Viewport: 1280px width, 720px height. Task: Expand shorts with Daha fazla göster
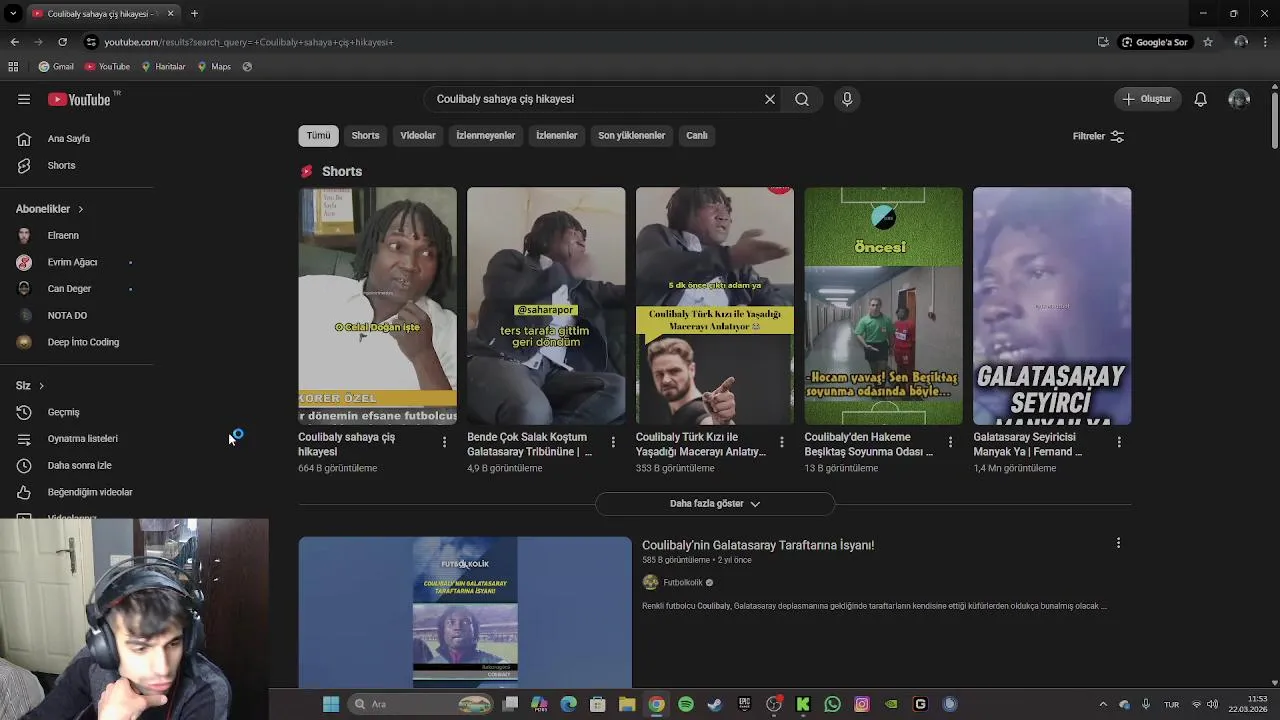715,504
